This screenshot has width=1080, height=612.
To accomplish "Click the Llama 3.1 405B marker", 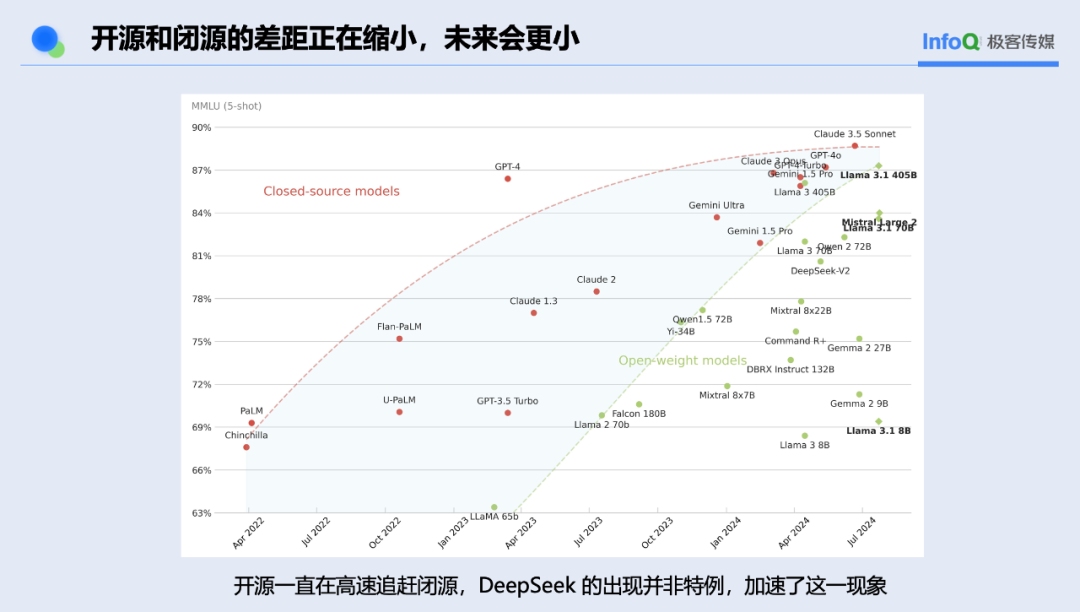I will pos(878,164).
